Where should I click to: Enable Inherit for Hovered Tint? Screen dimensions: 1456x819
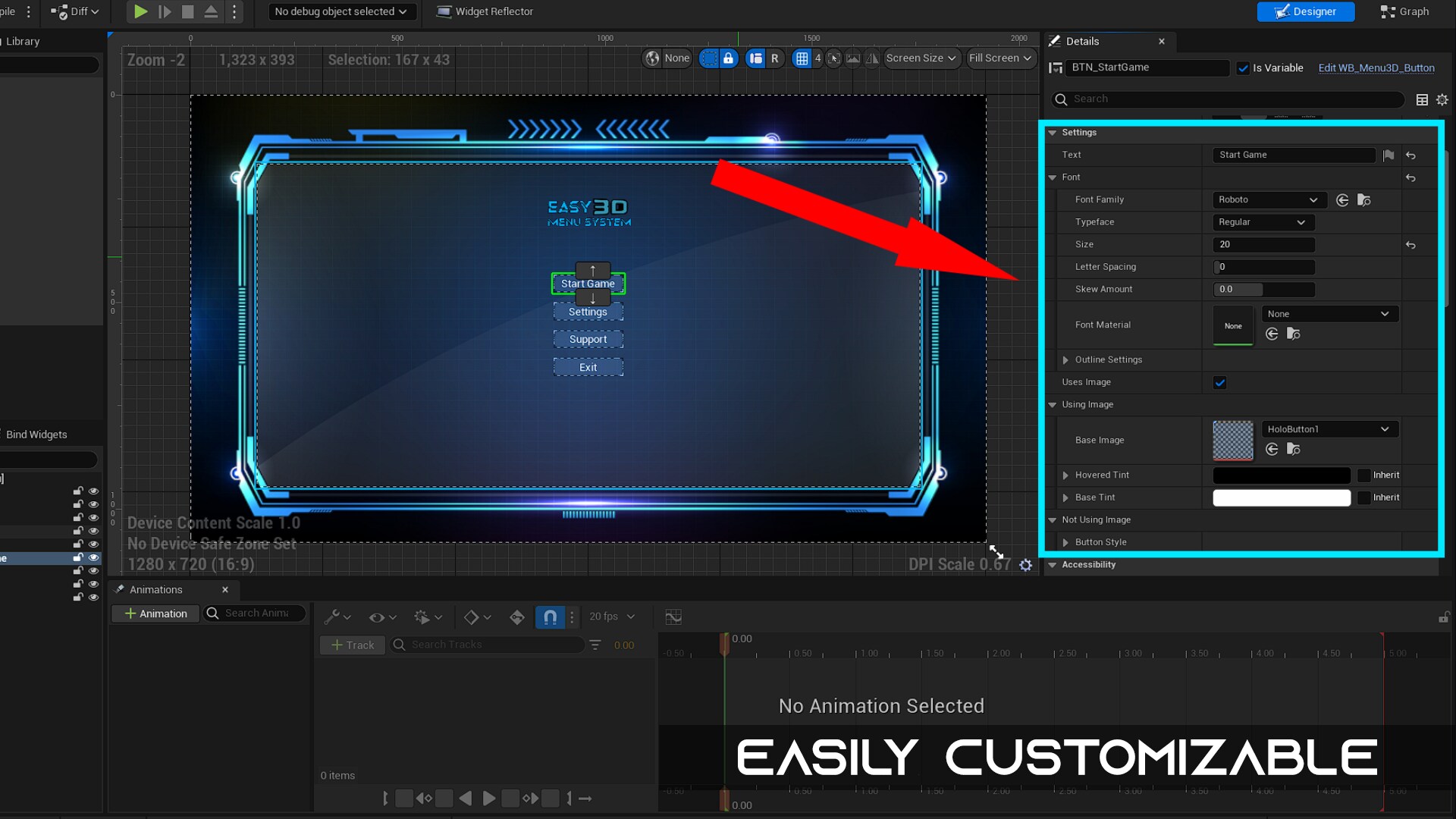tap(1364, 475)
